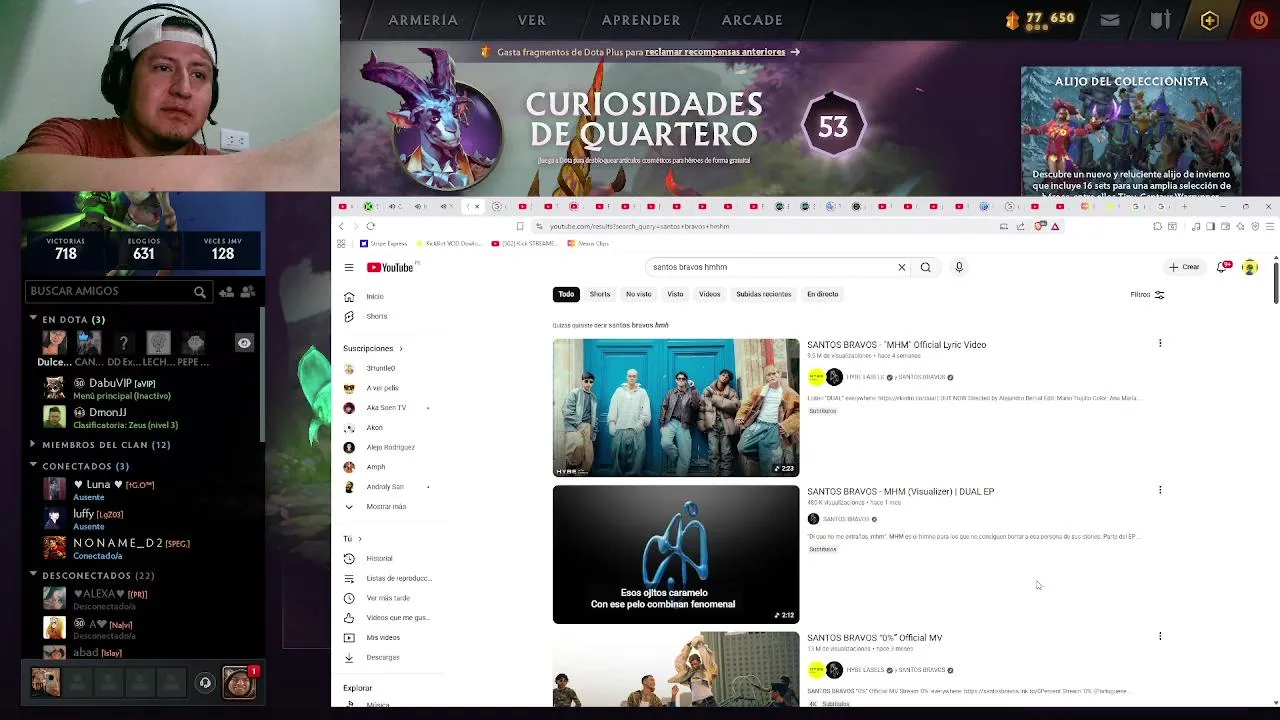
Task: Expand MIEMBROS DEL CLAN group
Action: 33,444
